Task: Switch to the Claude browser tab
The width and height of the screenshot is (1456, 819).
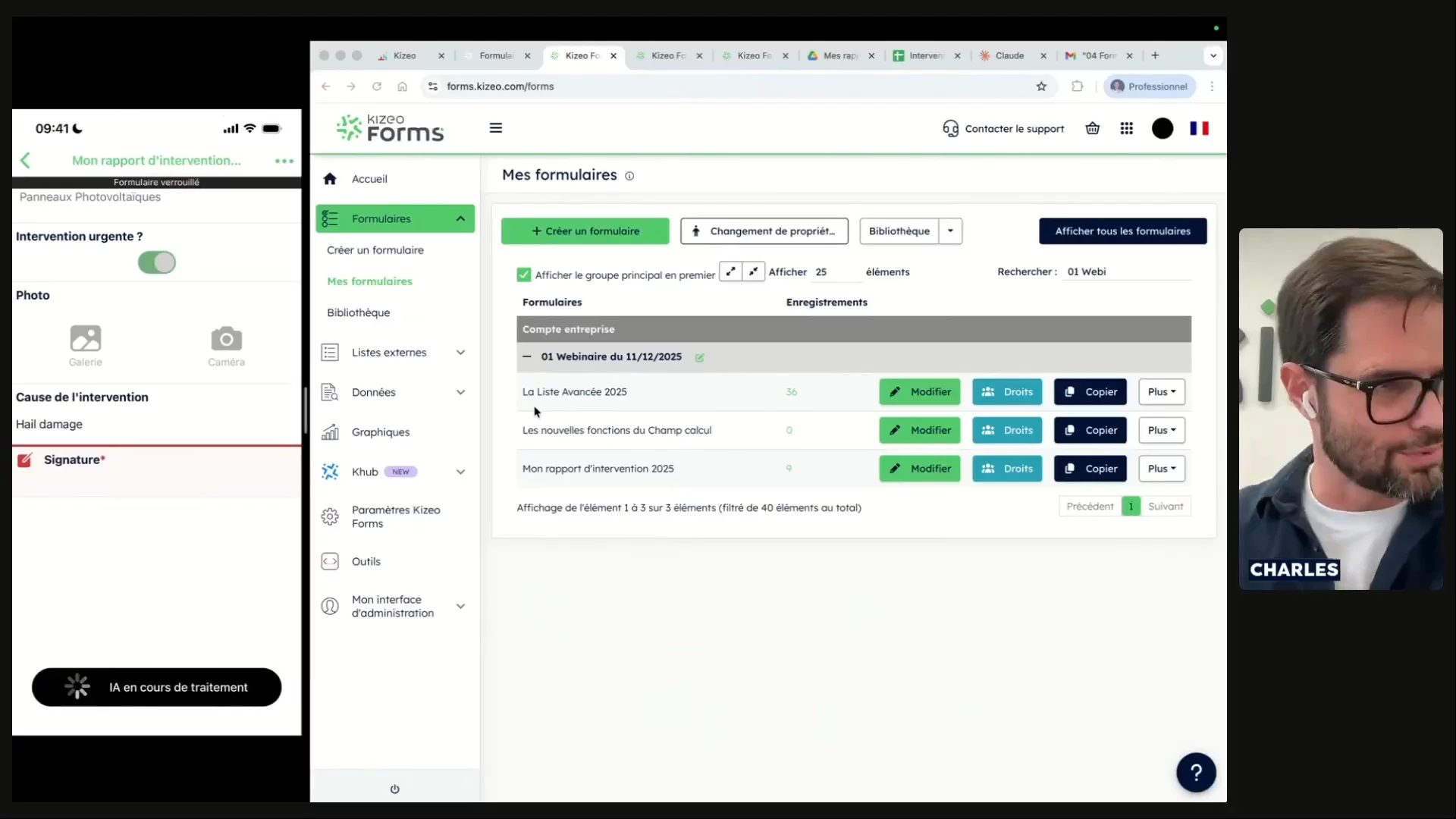Action: tap(1009, 55)
